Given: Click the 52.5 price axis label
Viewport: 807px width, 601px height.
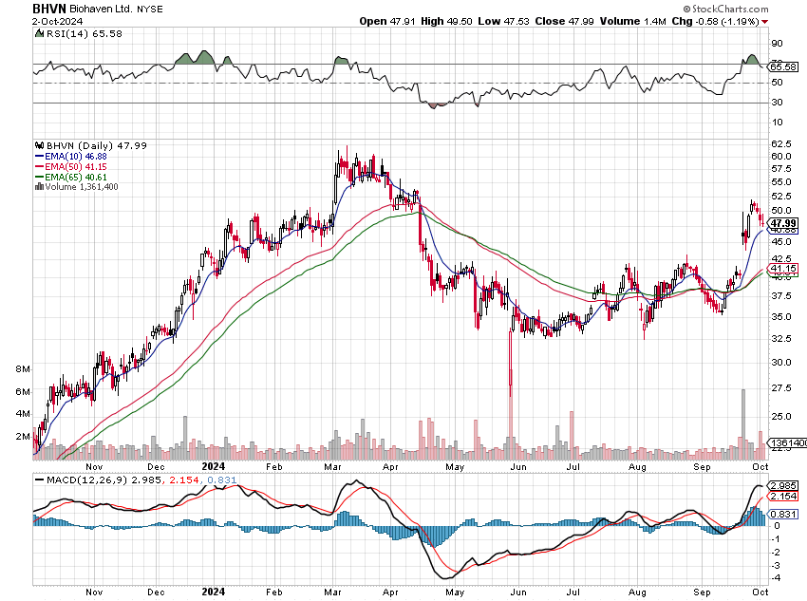Looking at the screenshot, I should [781, 197].
